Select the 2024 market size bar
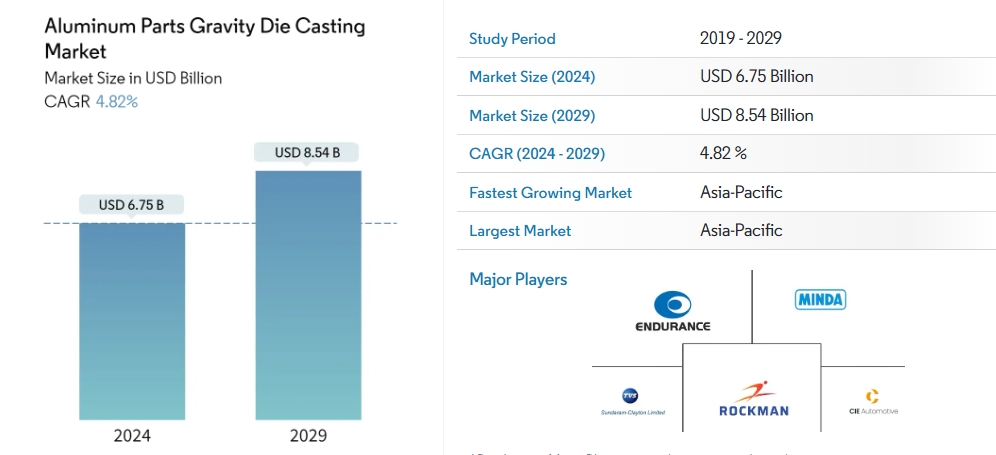Image resolution: width=996 pixels, height=455 pixels. point(132,321)
